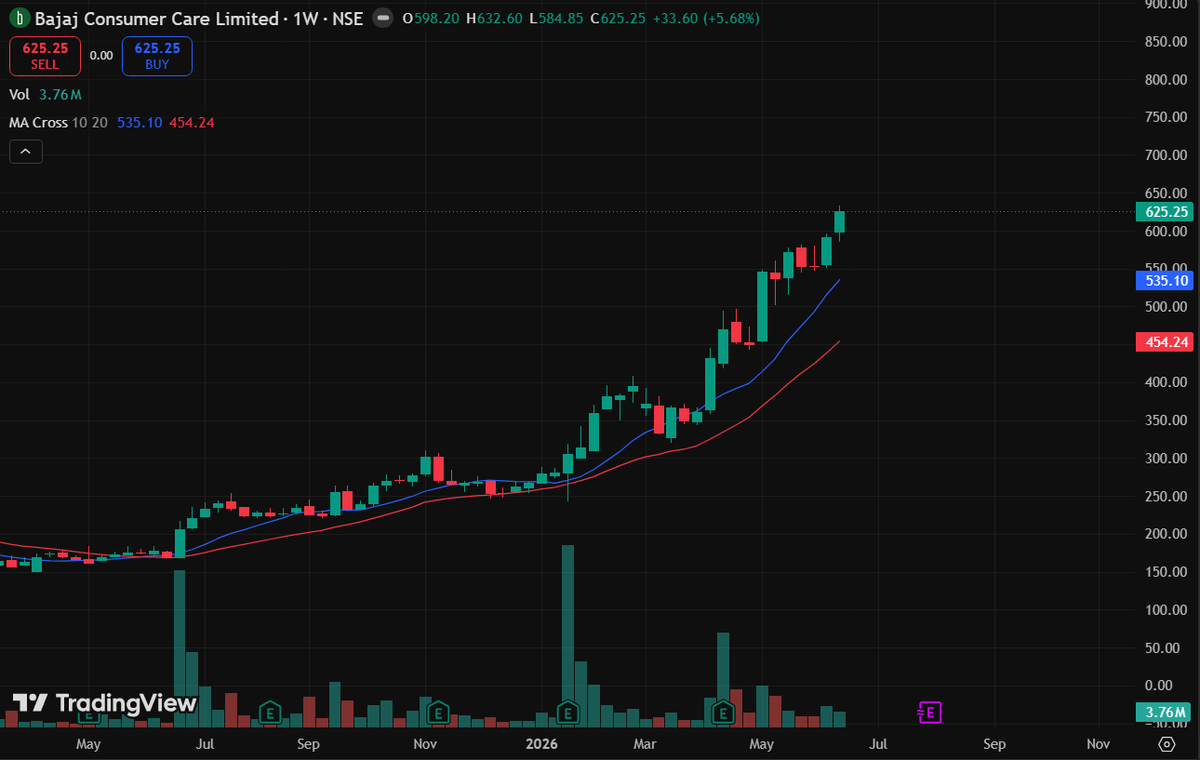
Task: Click the Mar label on time axis
Action: click(x=646, y=744)
